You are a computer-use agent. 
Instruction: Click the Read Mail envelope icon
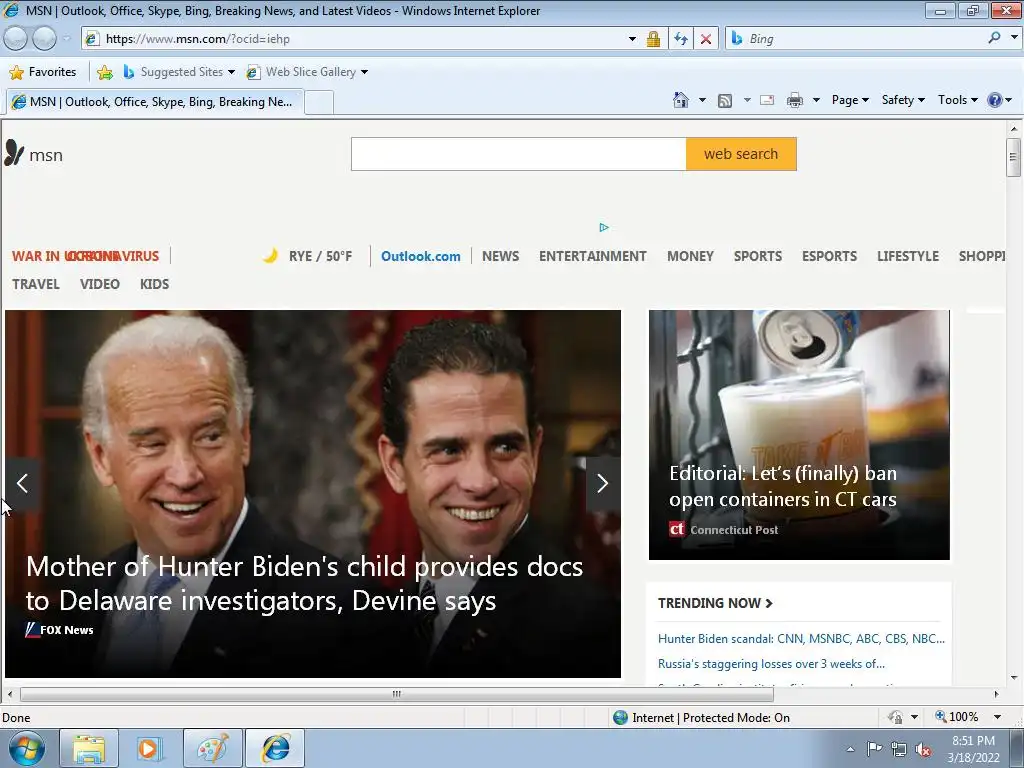[x=767, y=100]
